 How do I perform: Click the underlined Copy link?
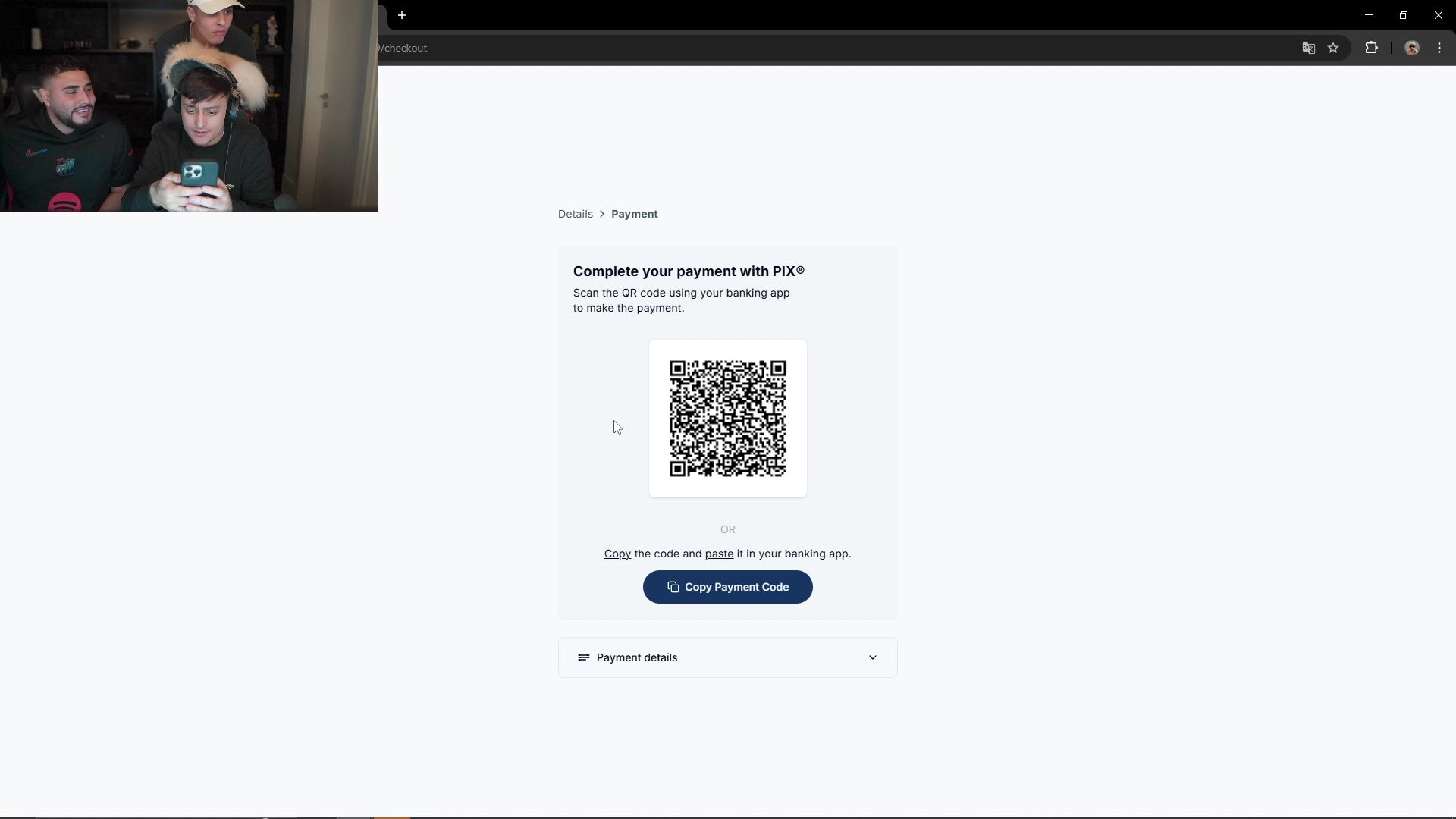pos(617,554)
